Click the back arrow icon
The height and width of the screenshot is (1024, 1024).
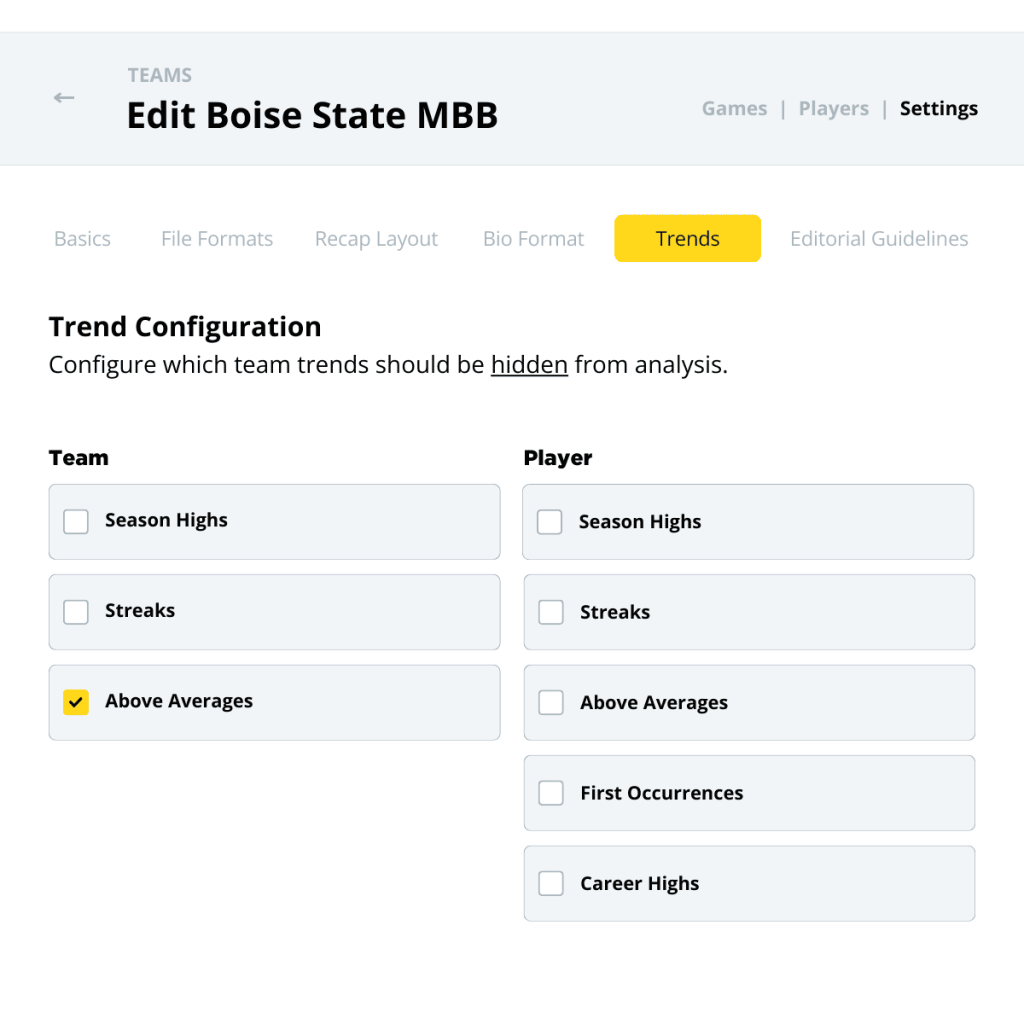click(64, 98)
